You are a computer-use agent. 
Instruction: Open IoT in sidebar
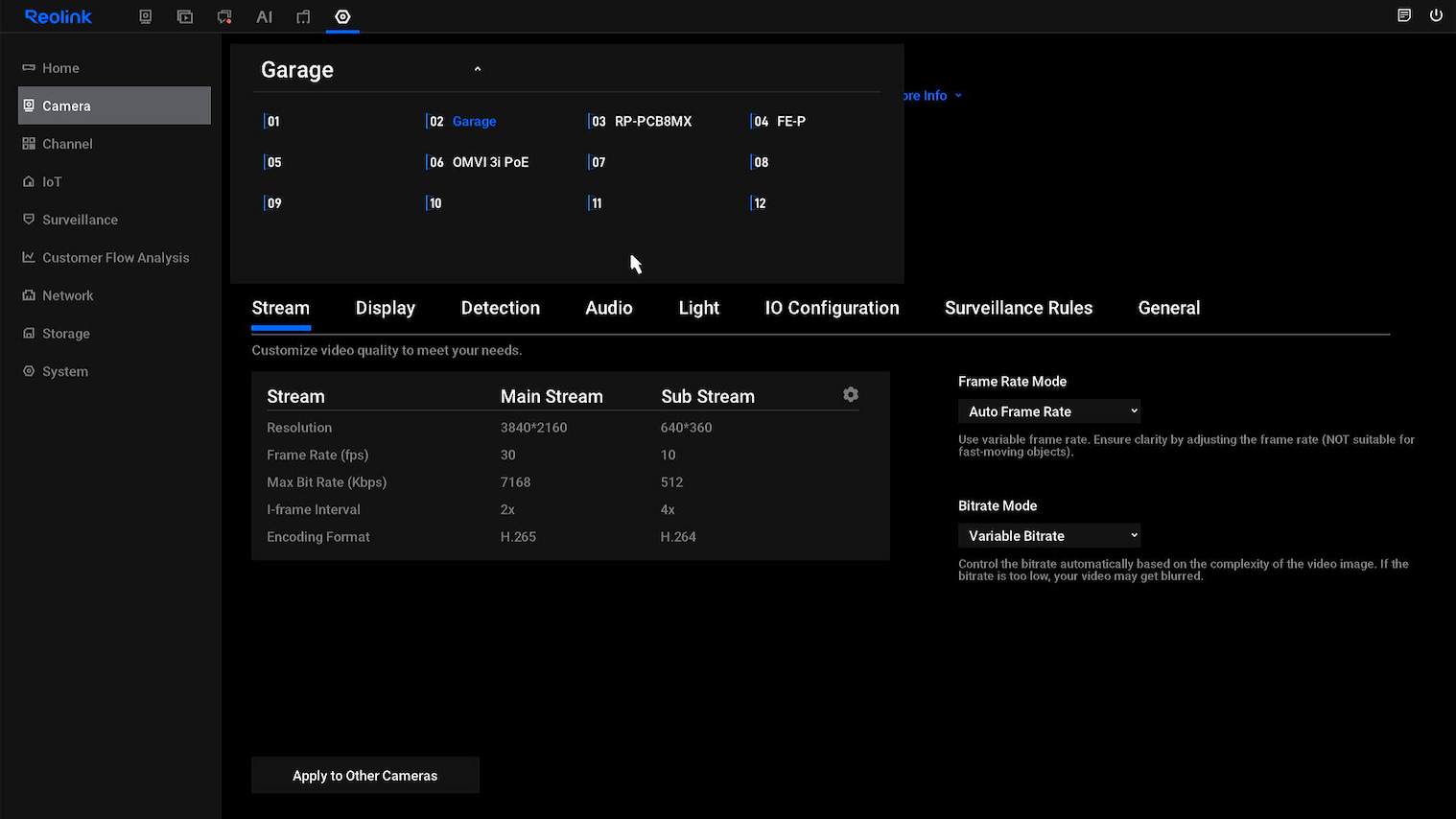point(114,181)
